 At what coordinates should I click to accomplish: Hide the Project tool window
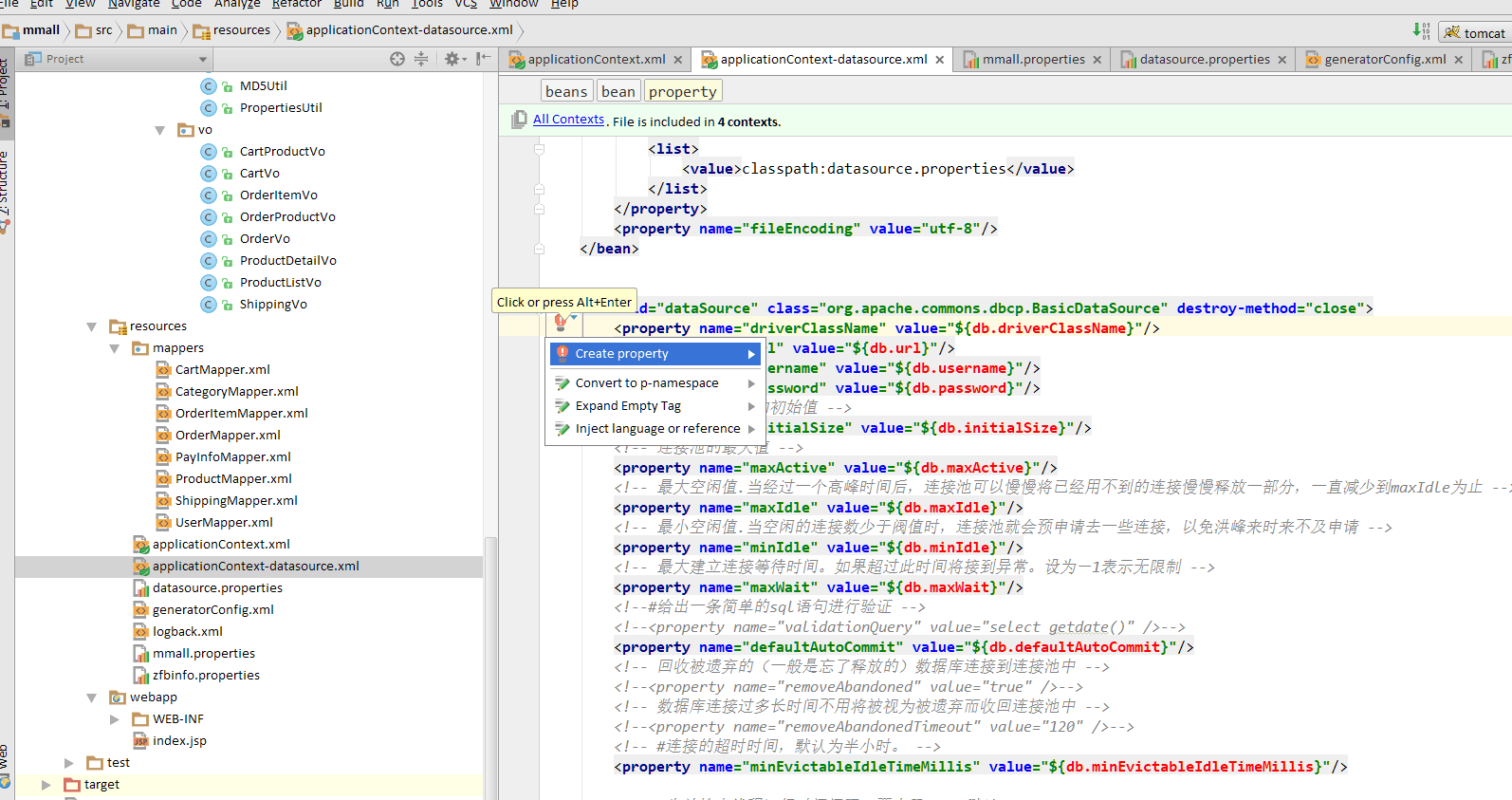(x=483, y=59)
